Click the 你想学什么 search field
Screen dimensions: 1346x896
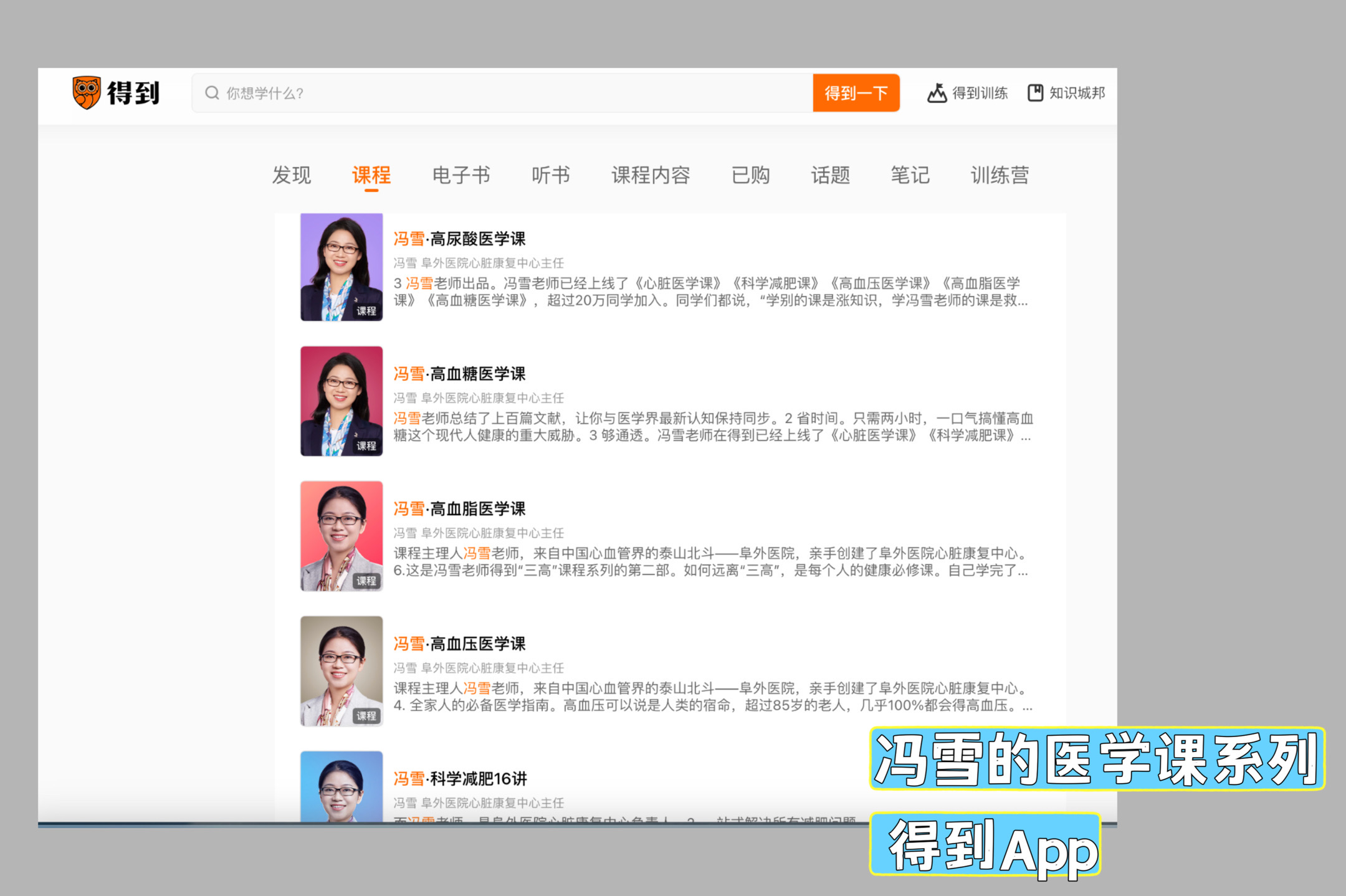click(x=502, y=93)
